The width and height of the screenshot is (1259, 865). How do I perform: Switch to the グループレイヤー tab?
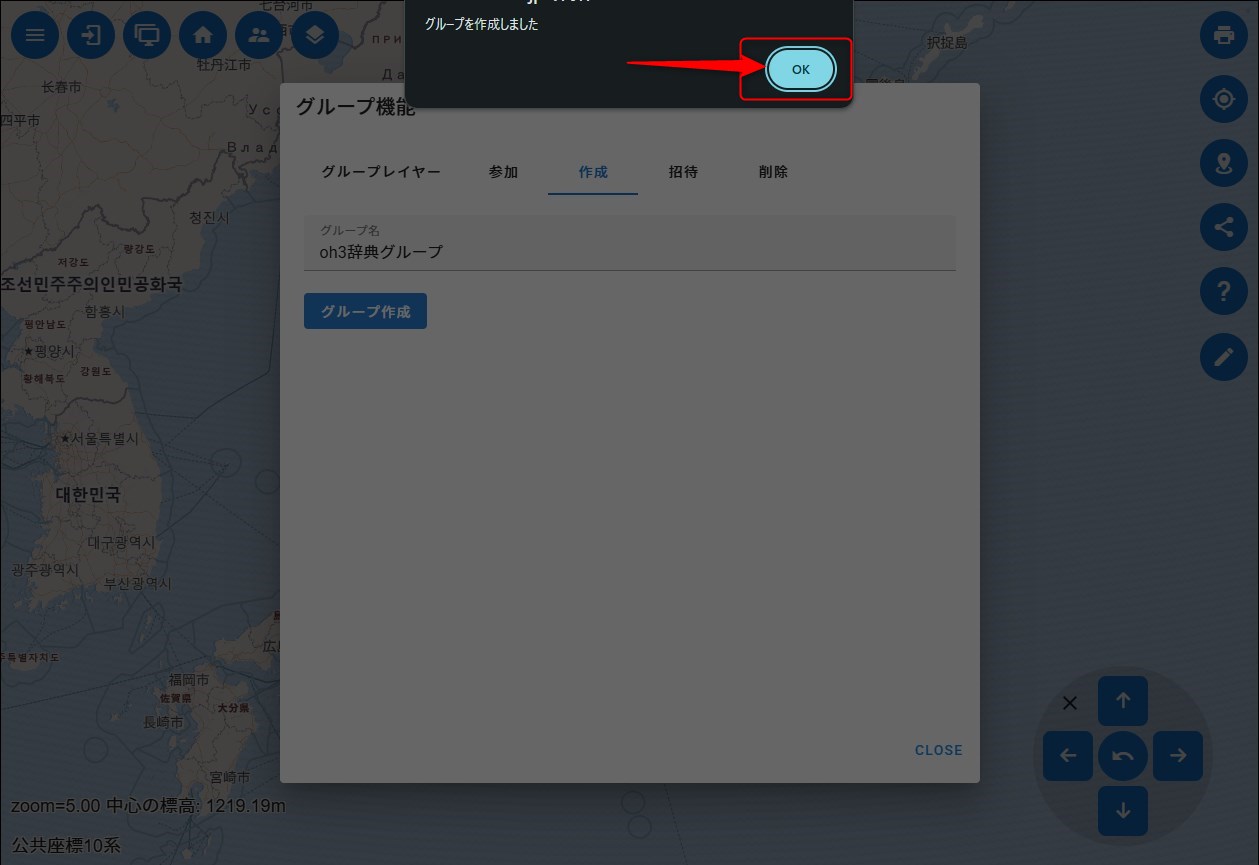(381, 172)
